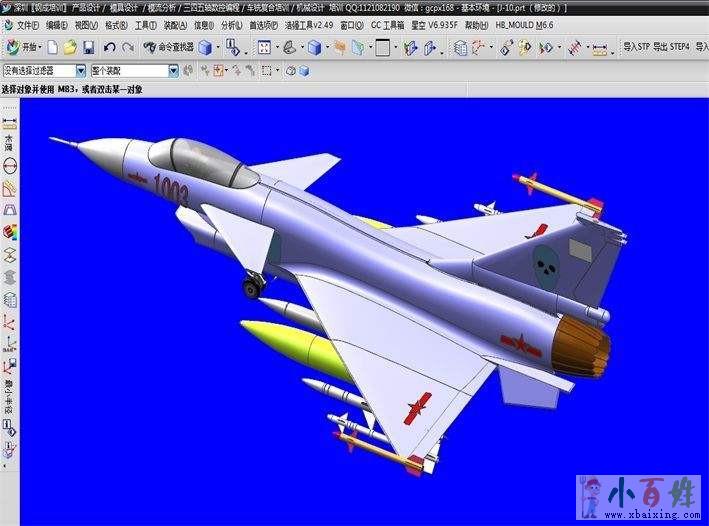
Task: Open the HB_MOULD M6.6 menu
Action: (x=524, y=25)
